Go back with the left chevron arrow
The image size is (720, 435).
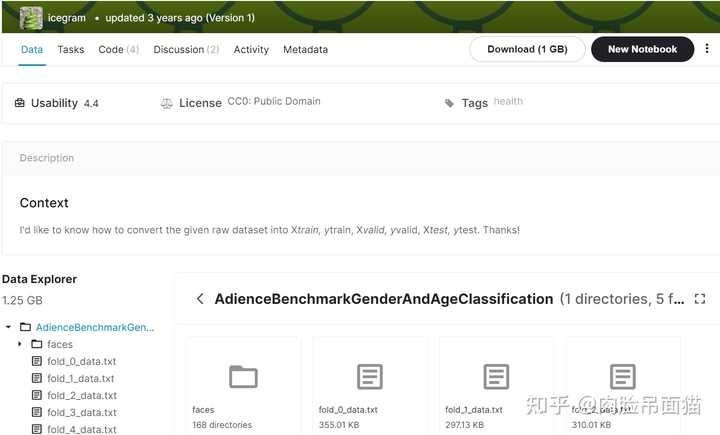tap(200, 299)
